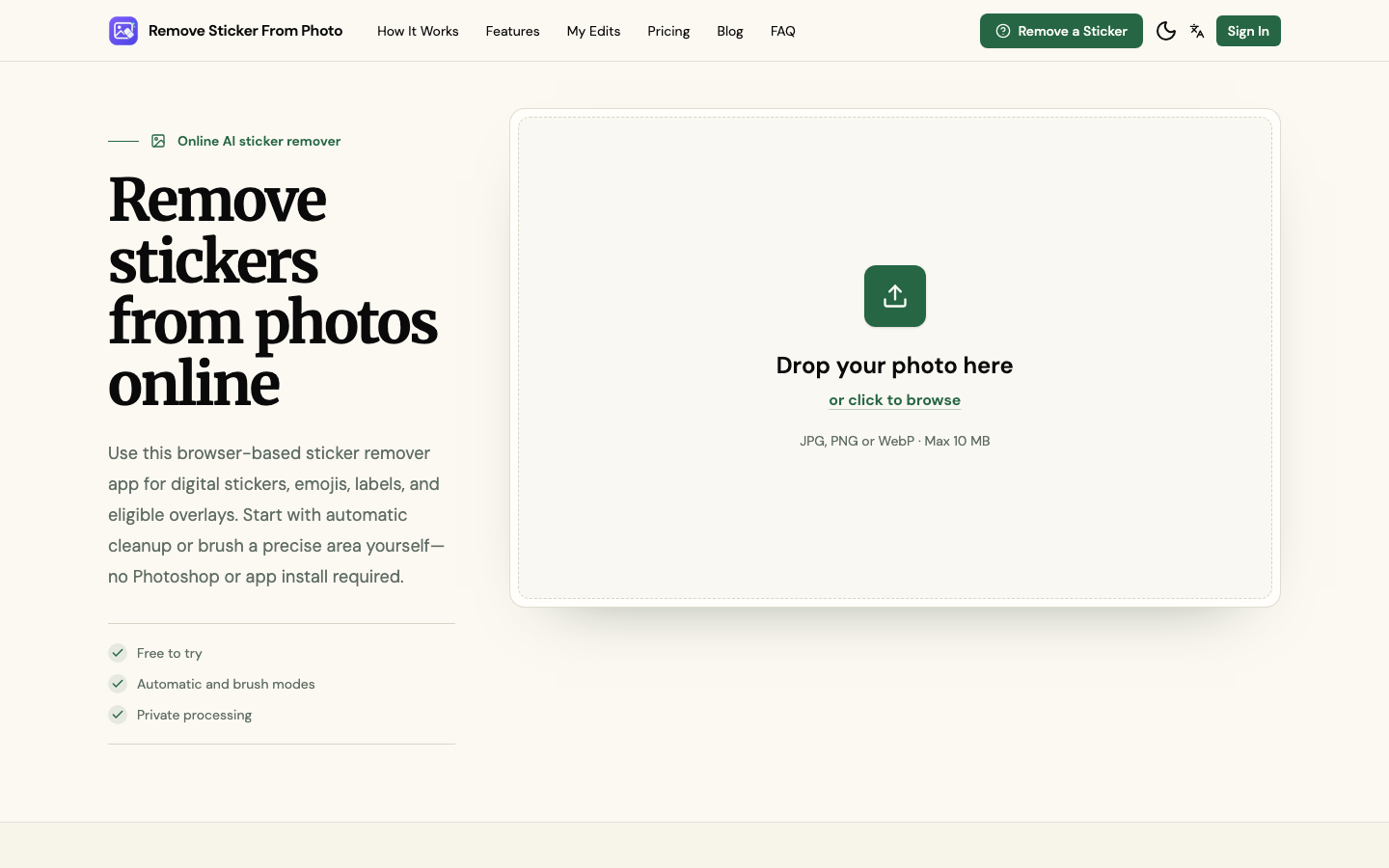Click the 'Remove a Sticker' green button
Screen dimensions: 1389x868
(x=1061, y=31)
